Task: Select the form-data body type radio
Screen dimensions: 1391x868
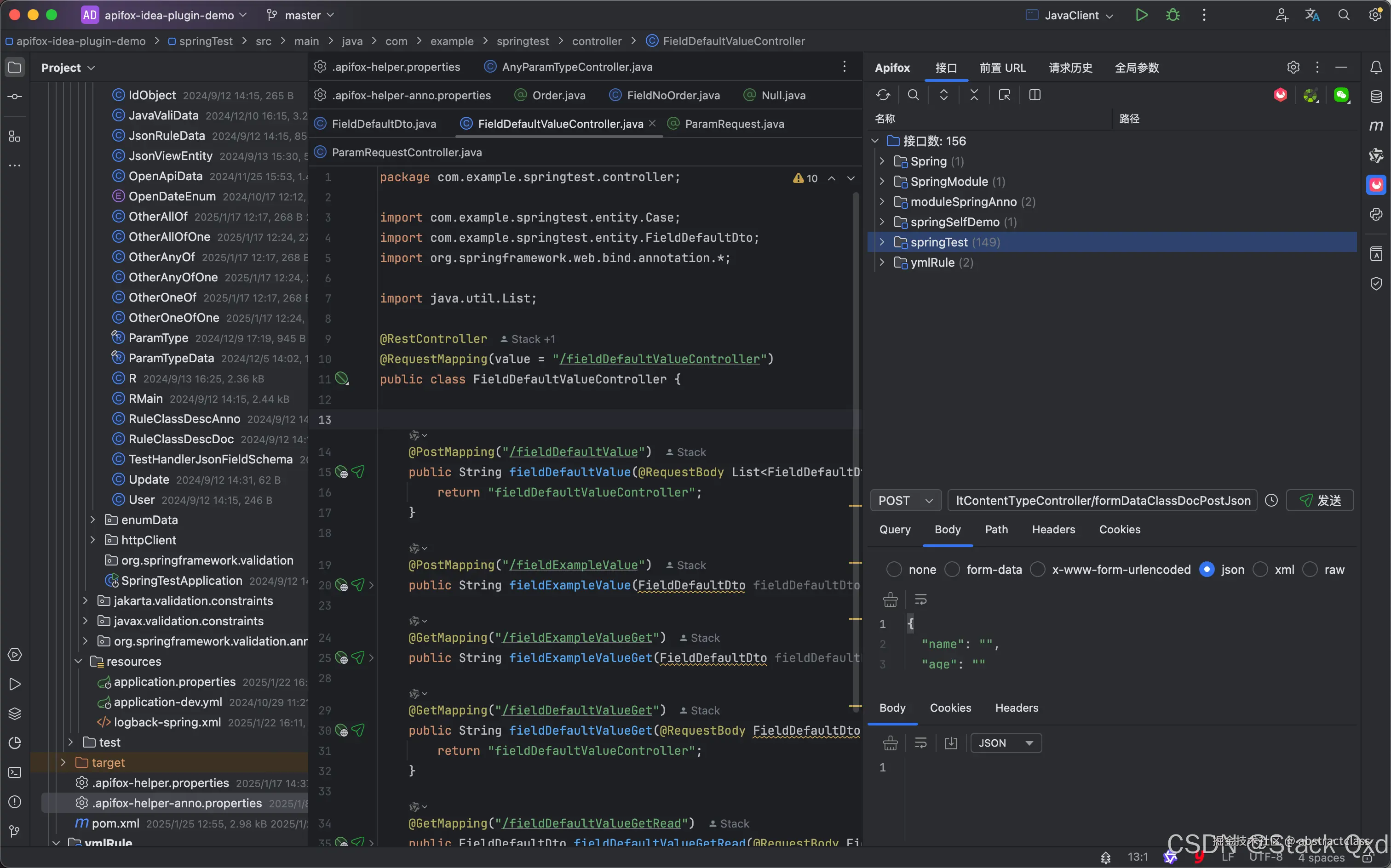Action: click(952, 570)
